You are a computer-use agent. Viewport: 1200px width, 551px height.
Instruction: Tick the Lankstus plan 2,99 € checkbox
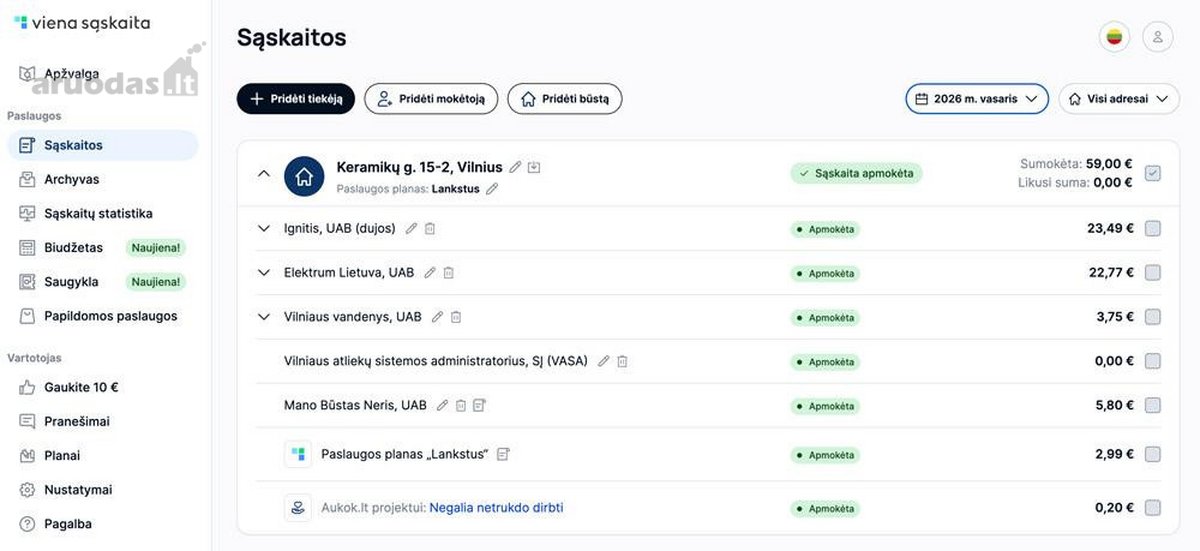click(1152, 454)
